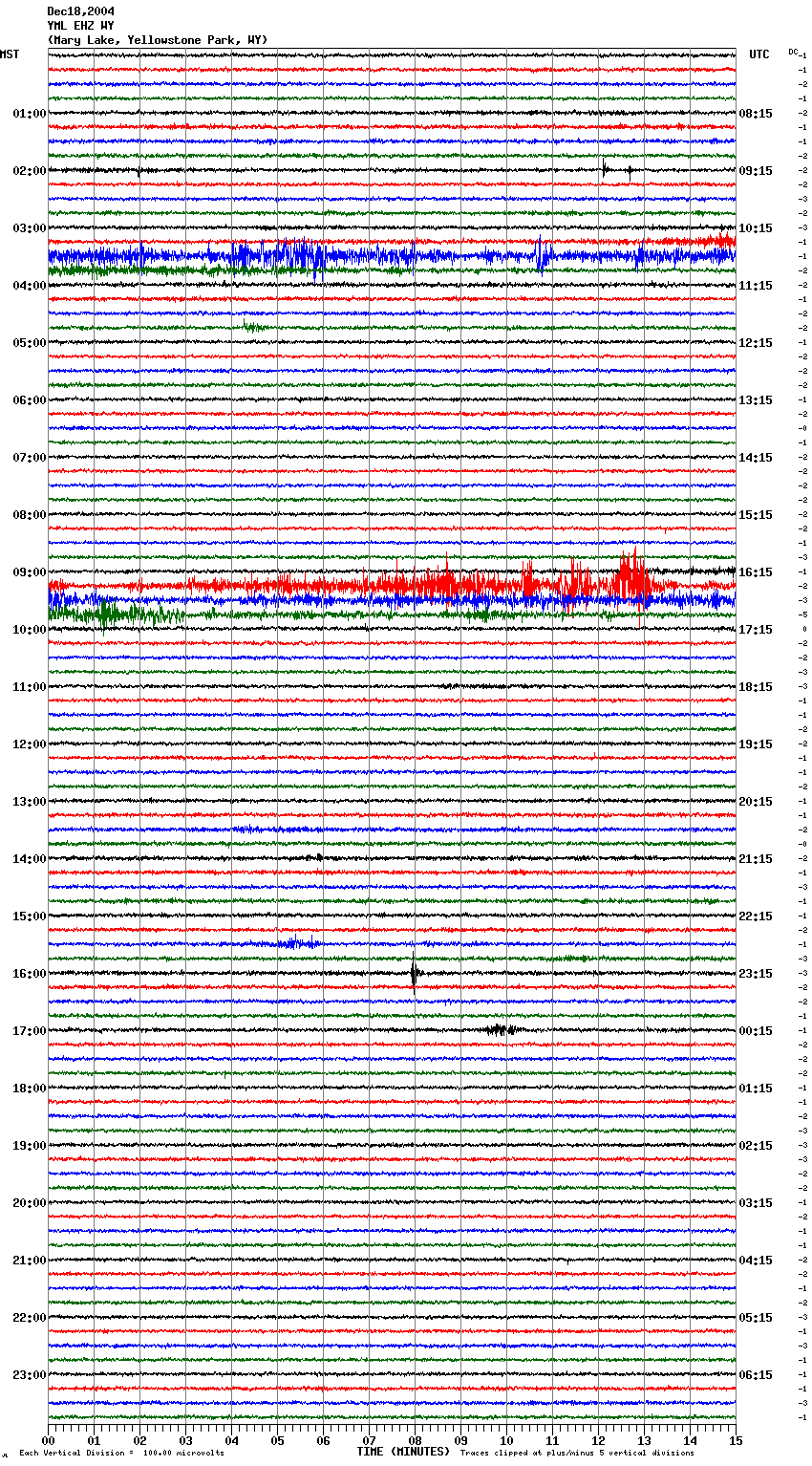Screen dimensions: 812x1466
Task: Click minute tick 15 on the bottom axis
Action: click(x=736, y=1440)
